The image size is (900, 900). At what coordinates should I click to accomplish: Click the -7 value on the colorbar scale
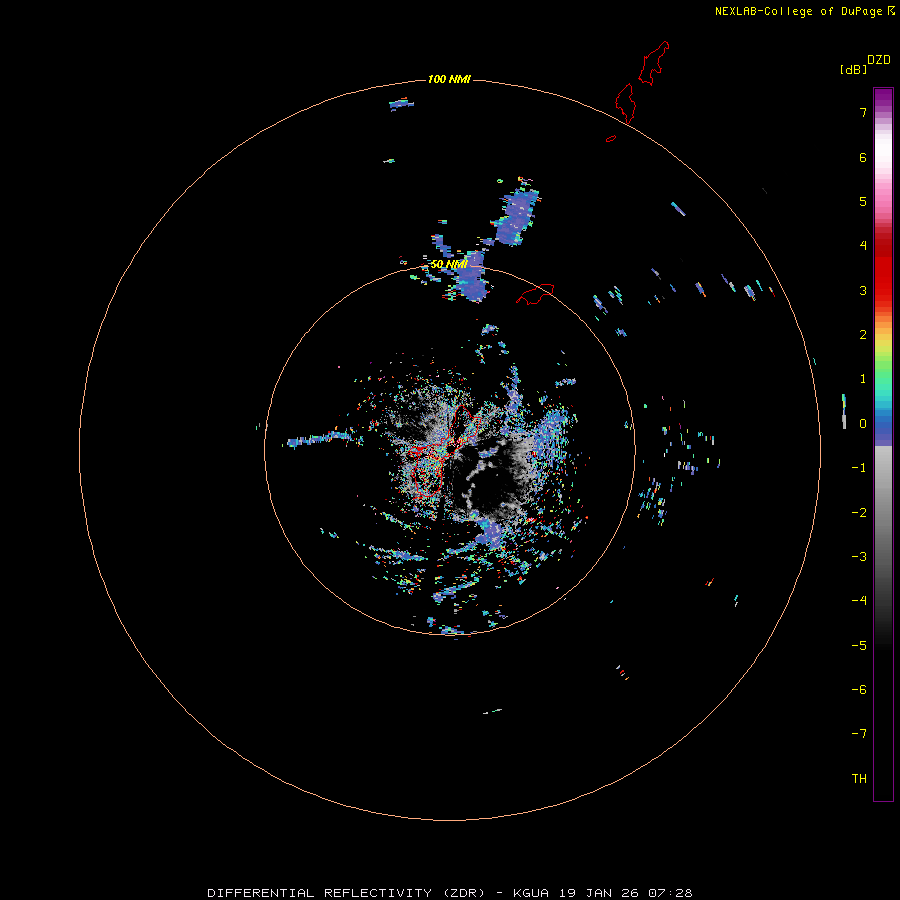859,734
